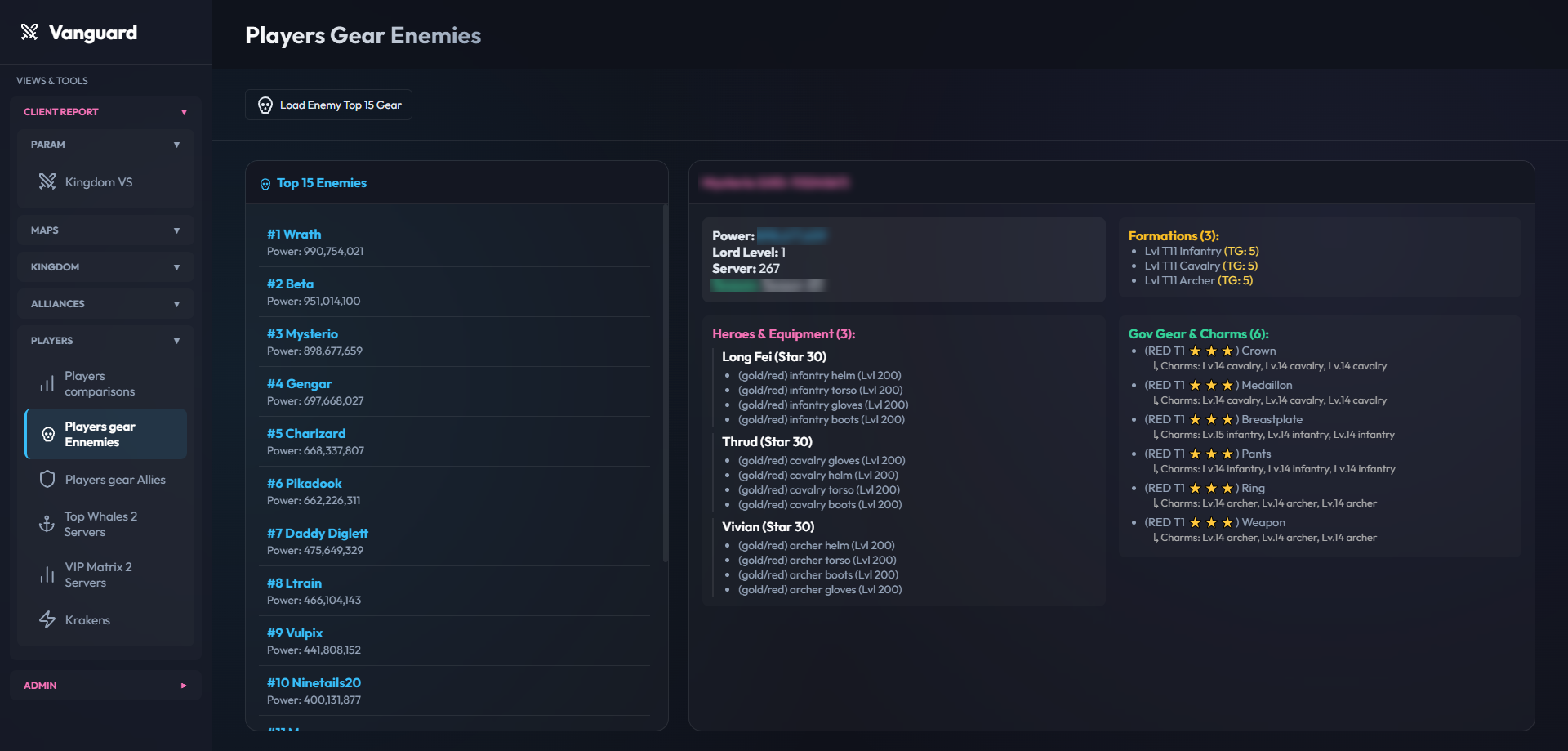Viewport: 1568px width, 751px height.
Task: Click the Players comparisons bar chart icon
Action: [47, 383]
